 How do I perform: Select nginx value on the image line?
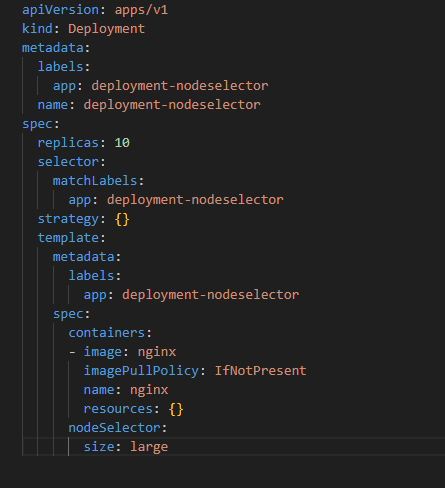pos(157,352)
